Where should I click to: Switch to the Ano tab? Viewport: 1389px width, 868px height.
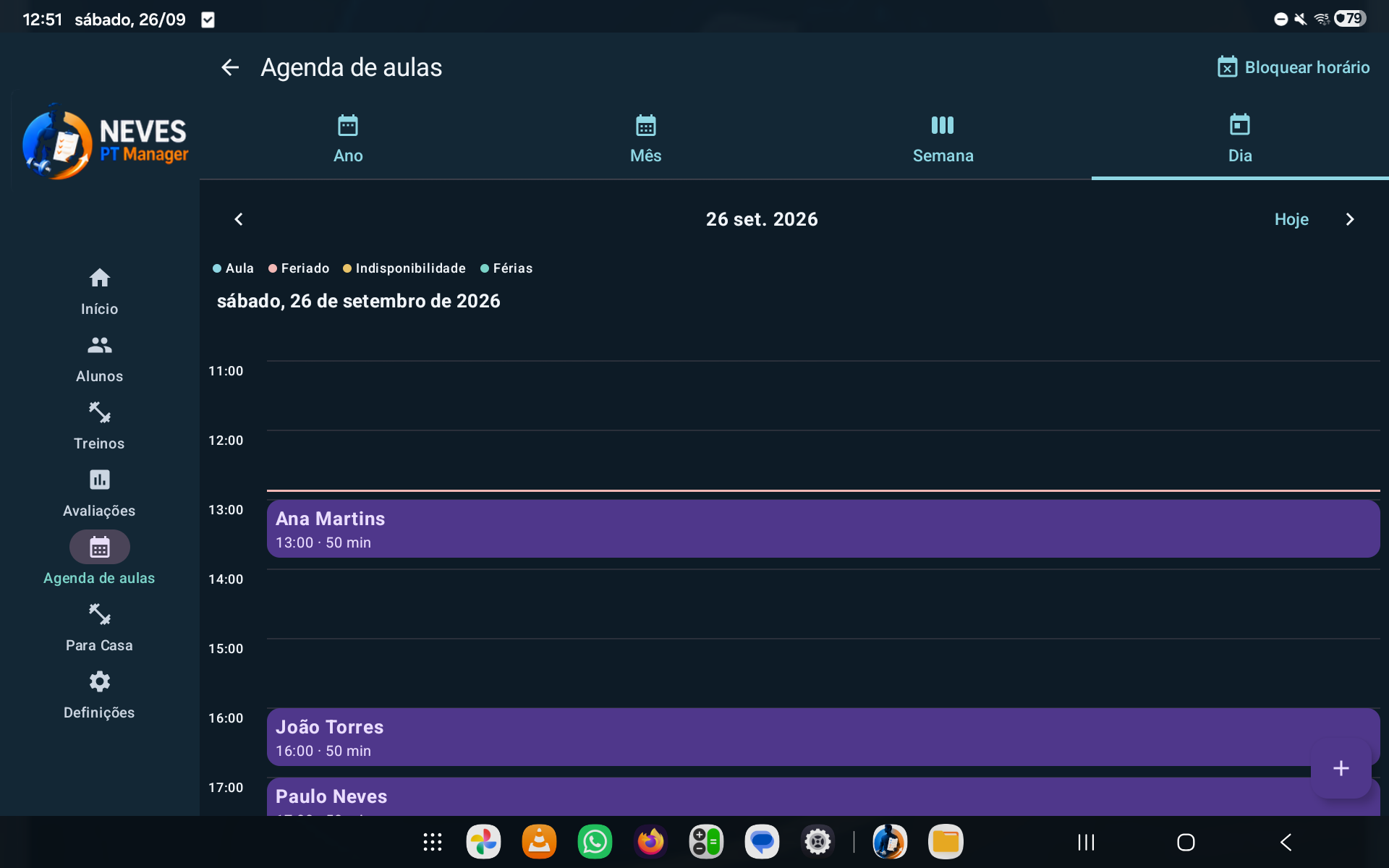point(348,138)
